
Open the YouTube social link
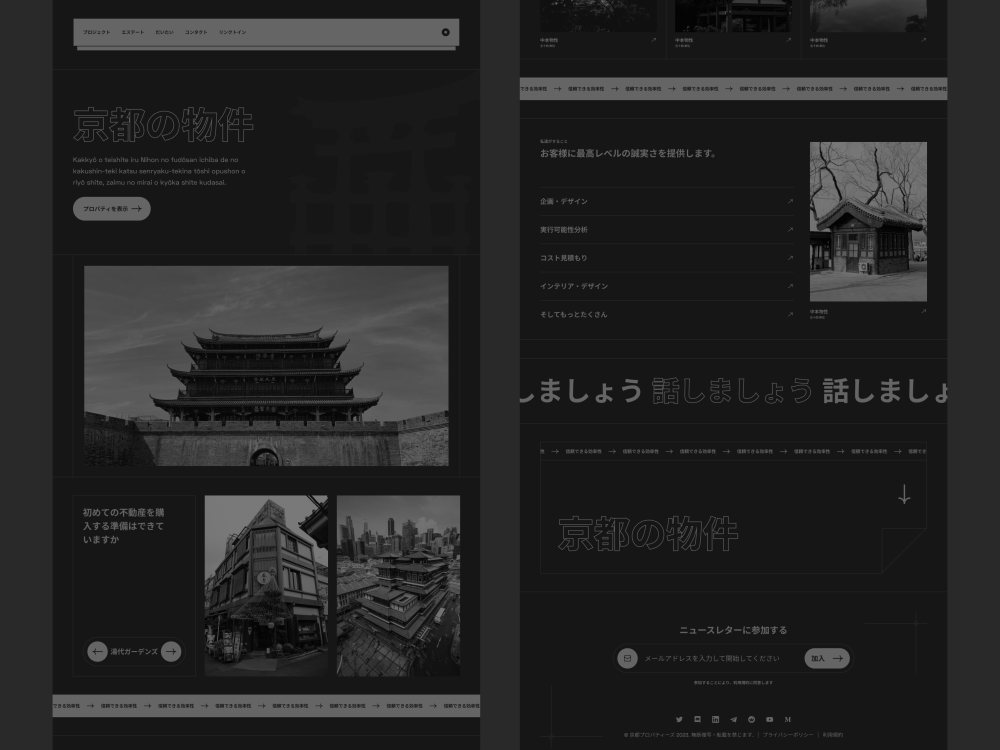[x=769, y=719]
